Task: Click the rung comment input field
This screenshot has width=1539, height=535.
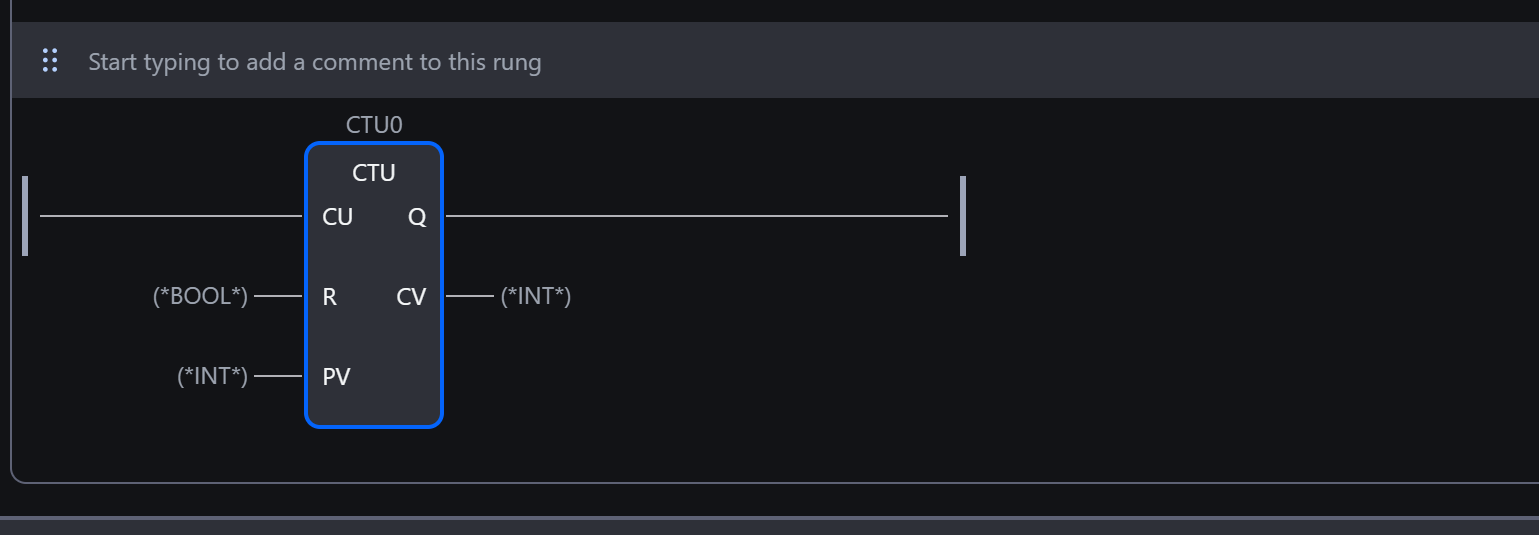Action: click(314, 62)
